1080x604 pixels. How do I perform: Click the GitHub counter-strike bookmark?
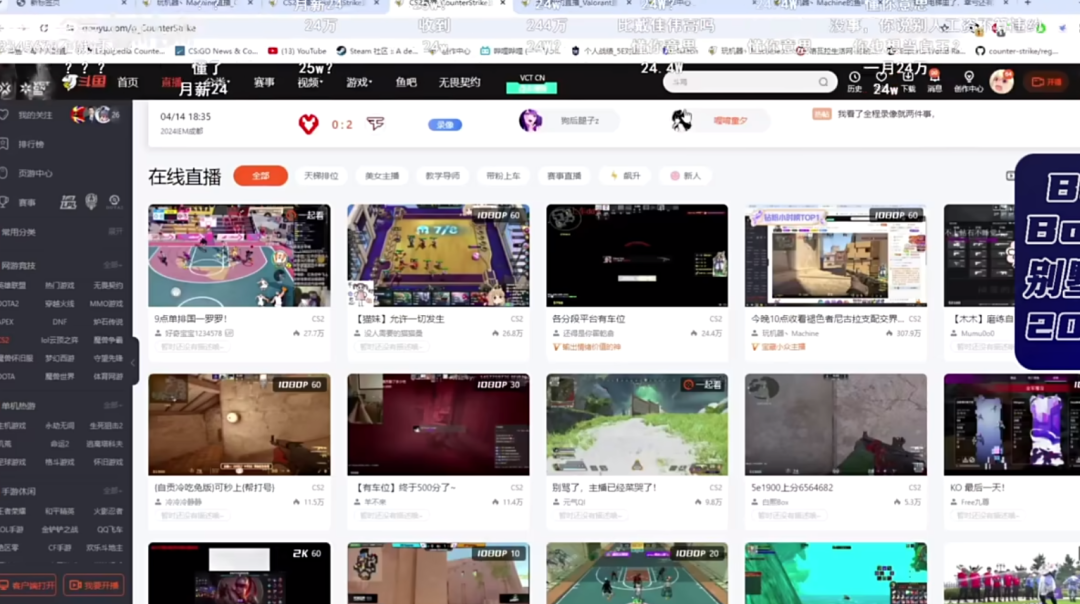pyautogui.click(x=1016, y=50)
